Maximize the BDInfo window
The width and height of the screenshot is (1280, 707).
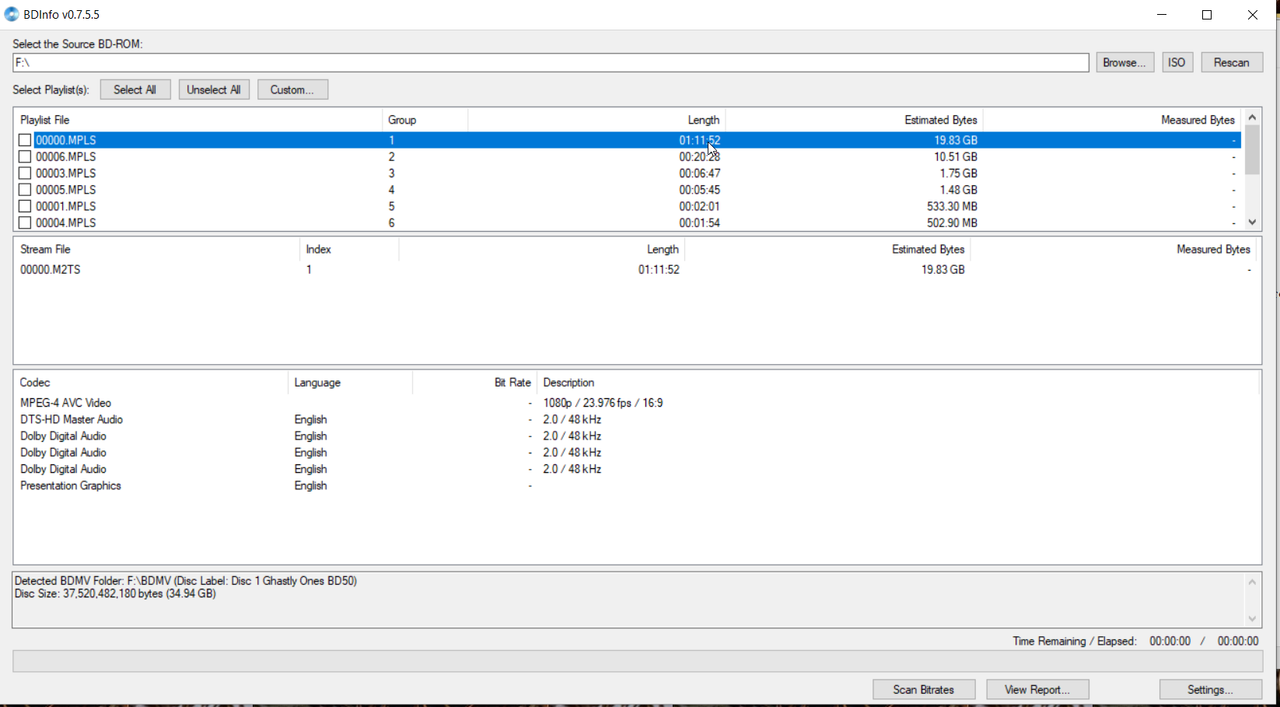1207,15
